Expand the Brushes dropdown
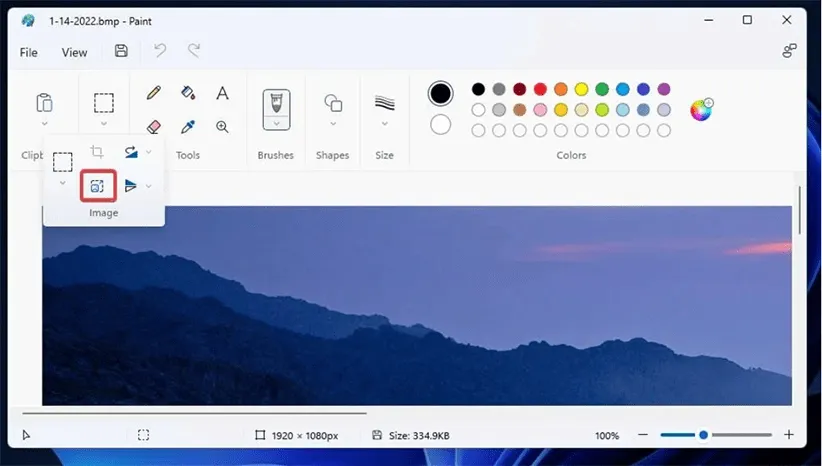This screenshot has width=822, height=466. point(276,124)
